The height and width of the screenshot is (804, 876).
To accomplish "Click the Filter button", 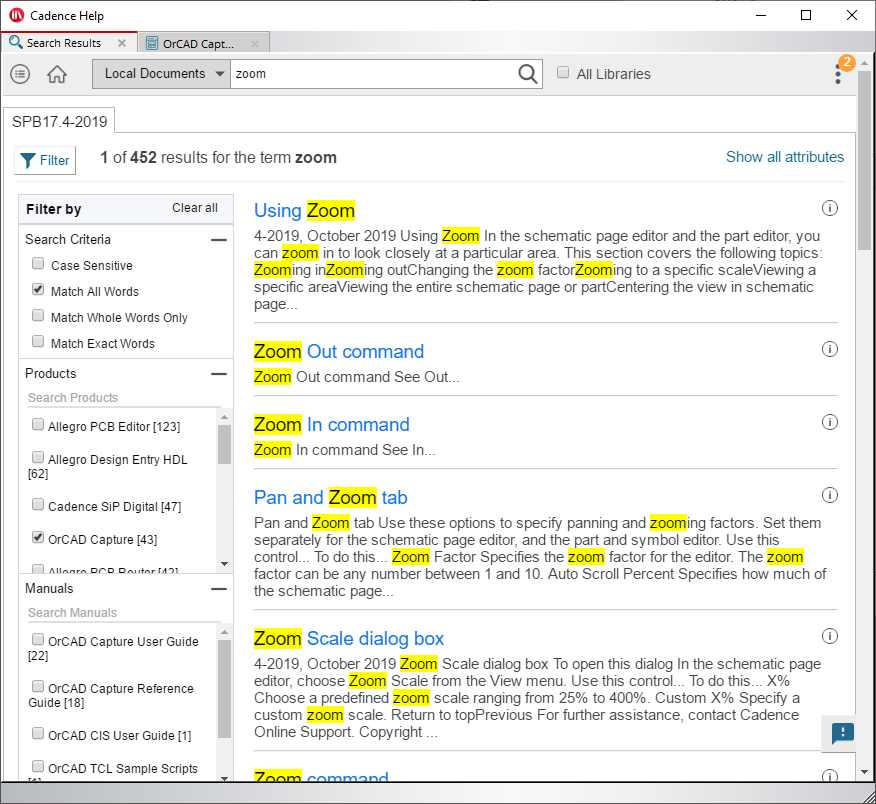I will (45, 160).
